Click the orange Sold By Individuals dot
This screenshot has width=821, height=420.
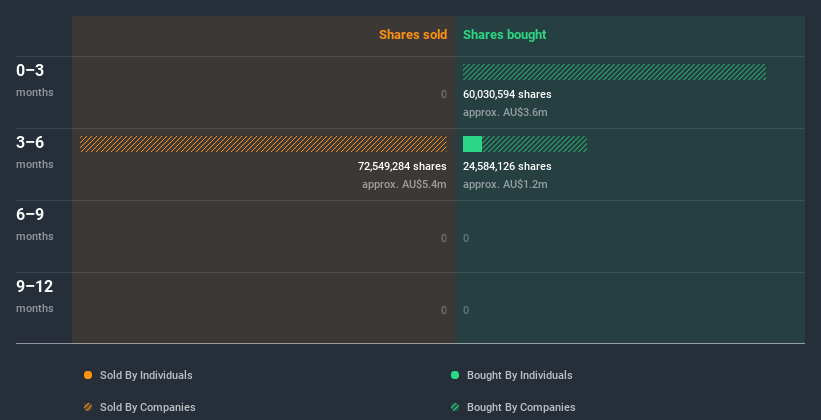88,375
